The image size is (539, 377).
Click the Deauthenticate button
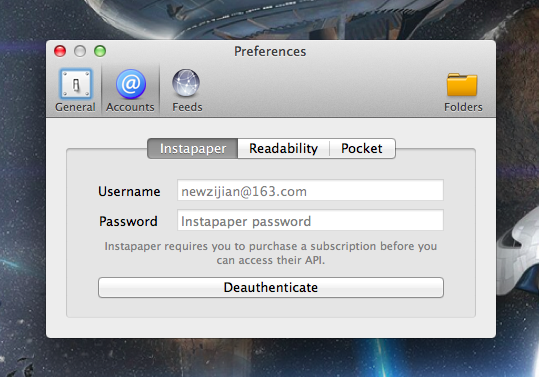pos(271,288)
